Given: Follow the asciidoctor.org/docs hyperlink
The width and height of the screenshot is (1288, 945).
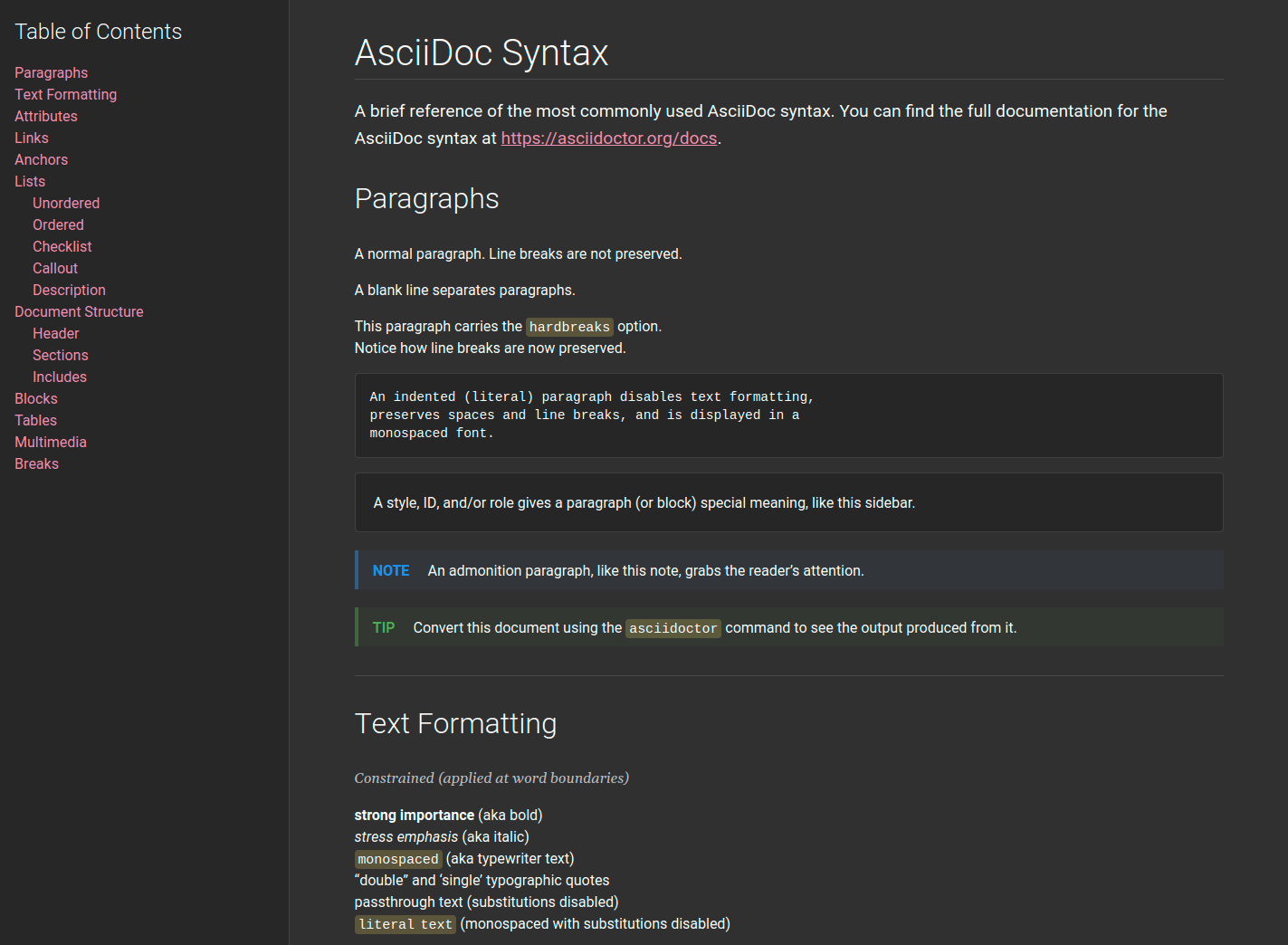Looking at the screenshot, I should (x=608, y=138).
